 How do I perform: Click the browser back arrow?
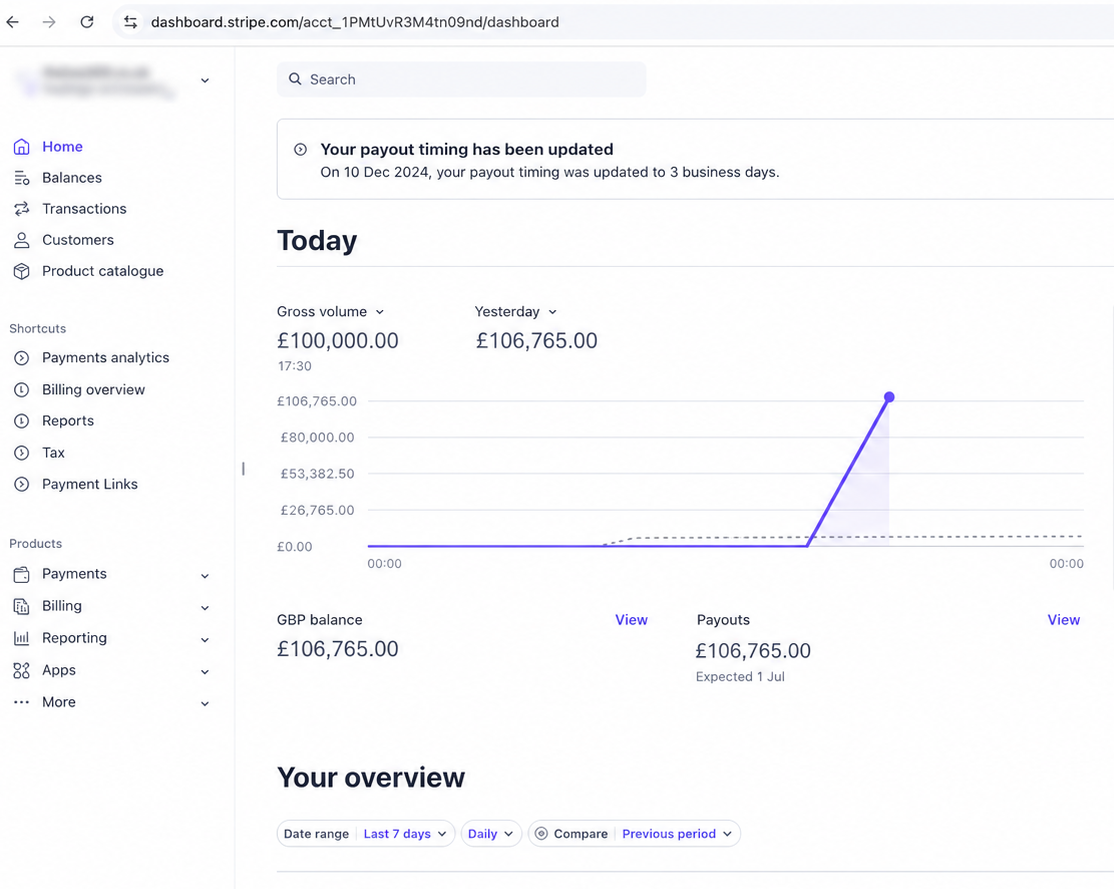[x=13, y=22]
